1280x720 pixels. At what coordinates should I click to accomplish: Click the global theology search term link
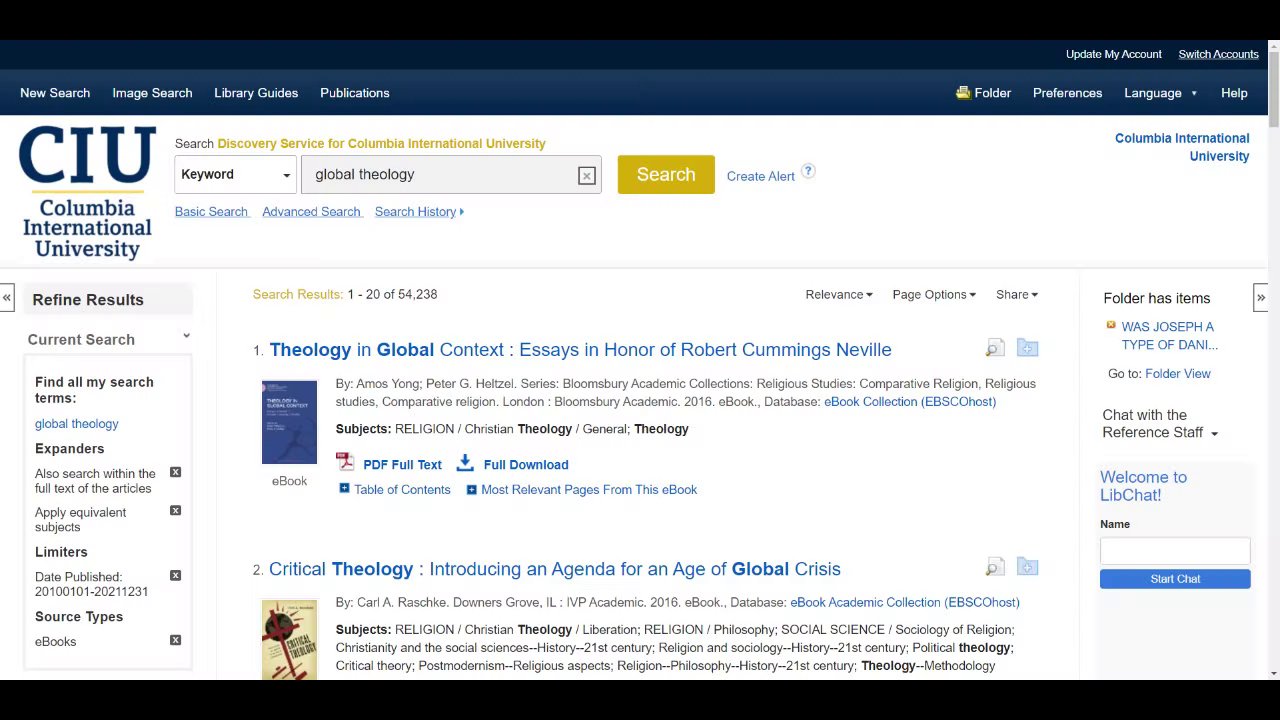[x=77, y=424]
